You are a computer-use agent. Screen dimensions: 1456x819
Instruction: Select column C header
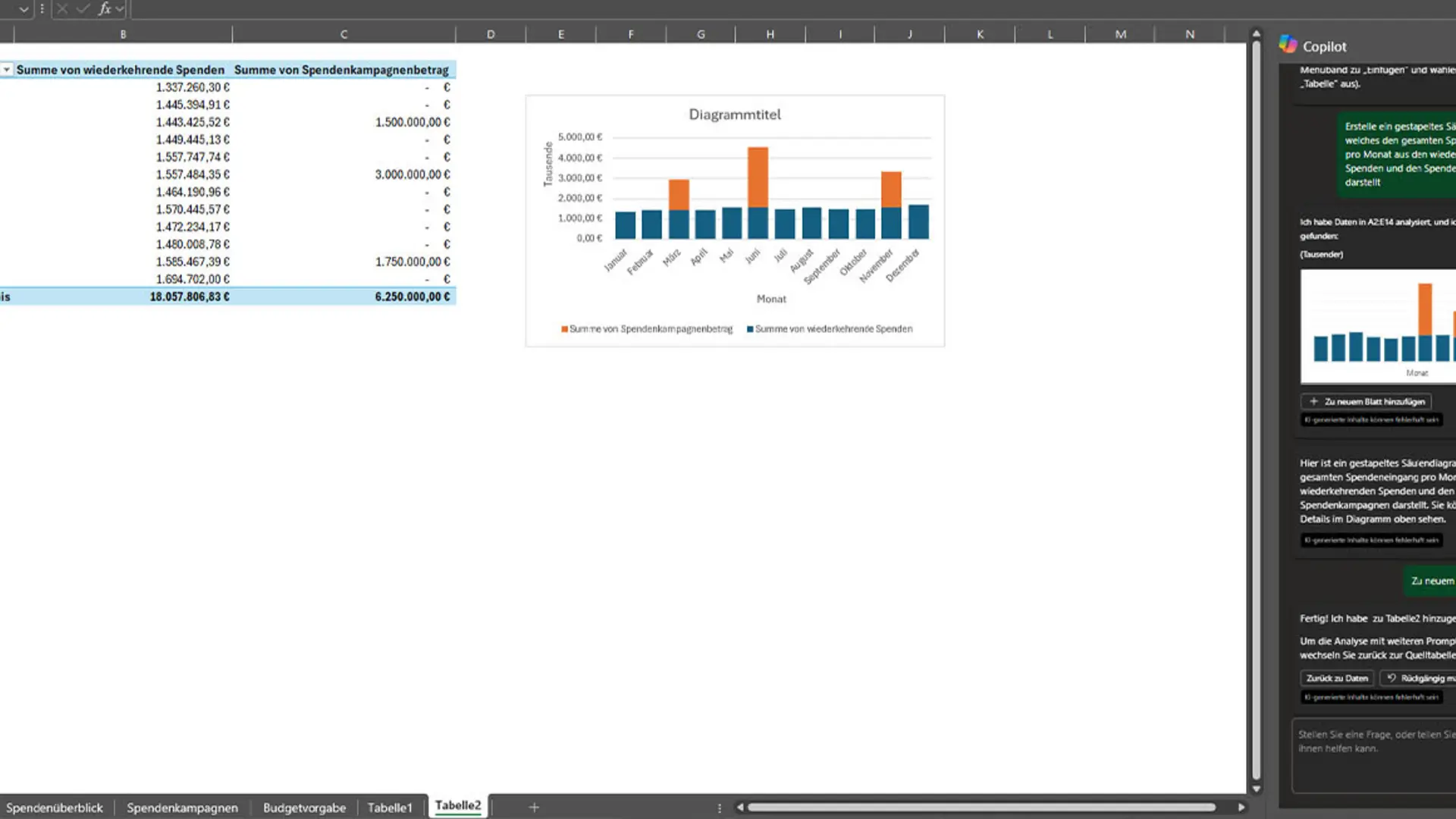344,34
